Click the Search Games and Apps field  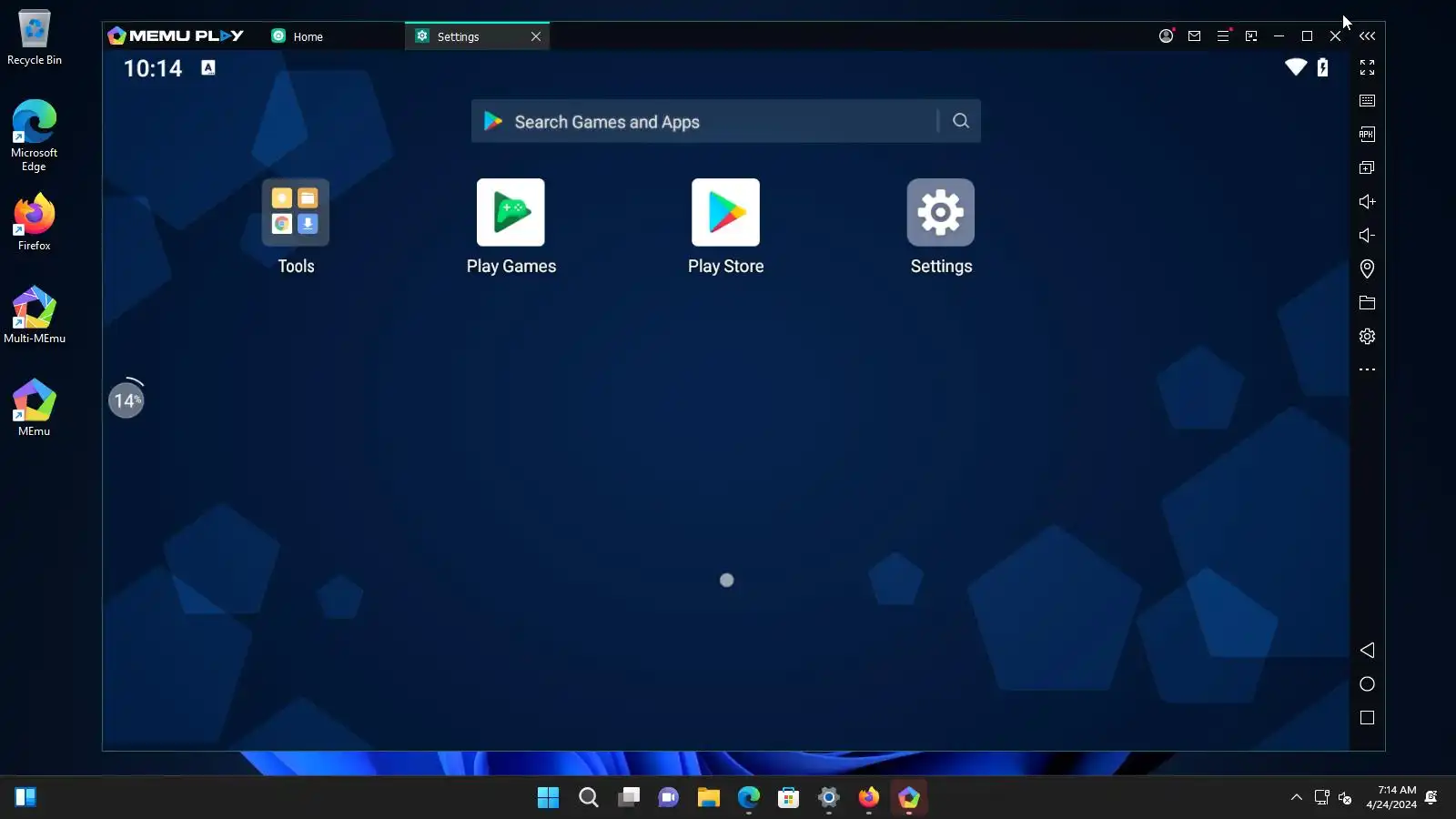[x=725, y=121]
